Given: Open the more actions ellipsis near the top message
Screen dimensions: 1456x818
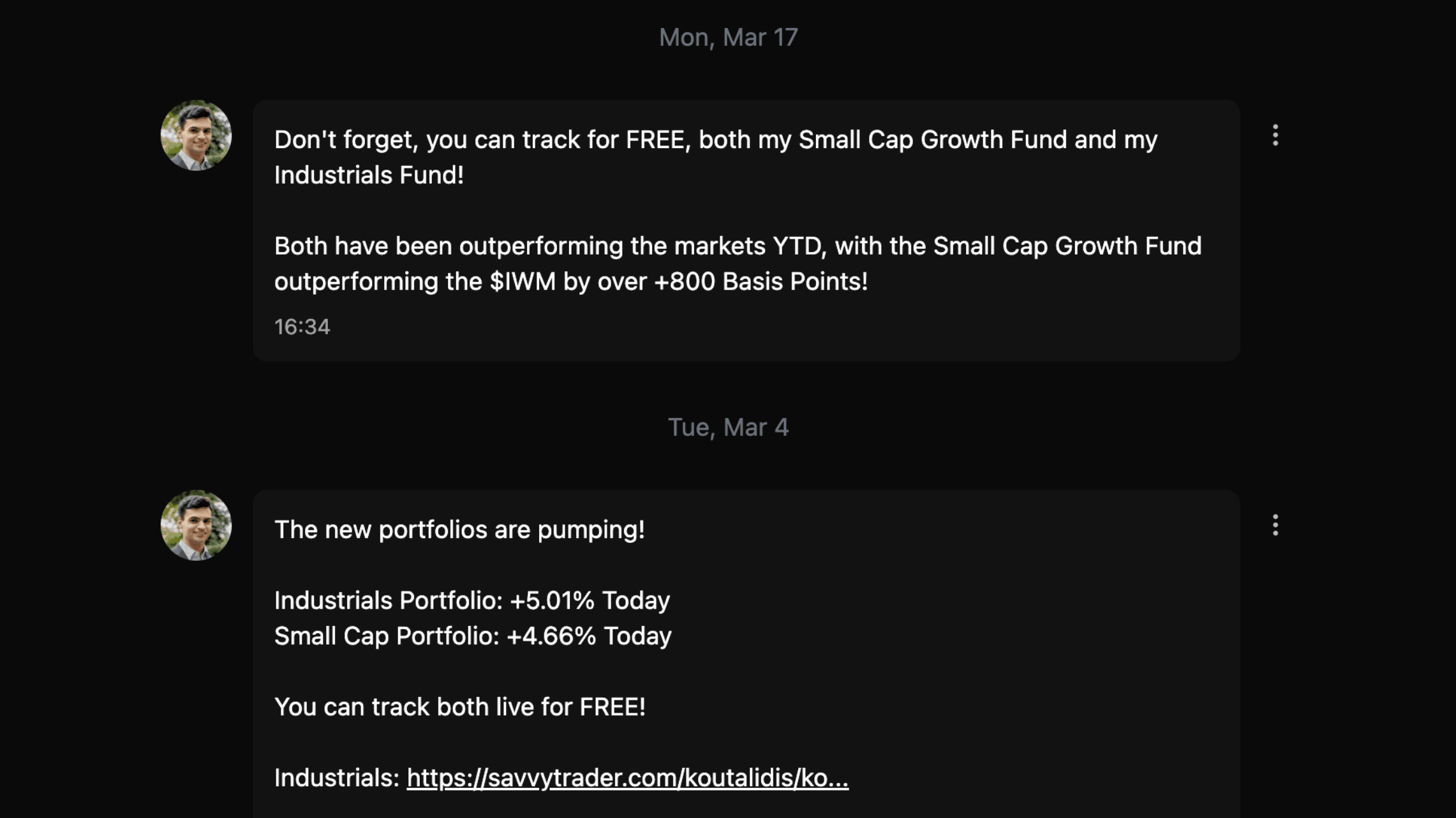Looking at the screenshot, I should 1274,135.
